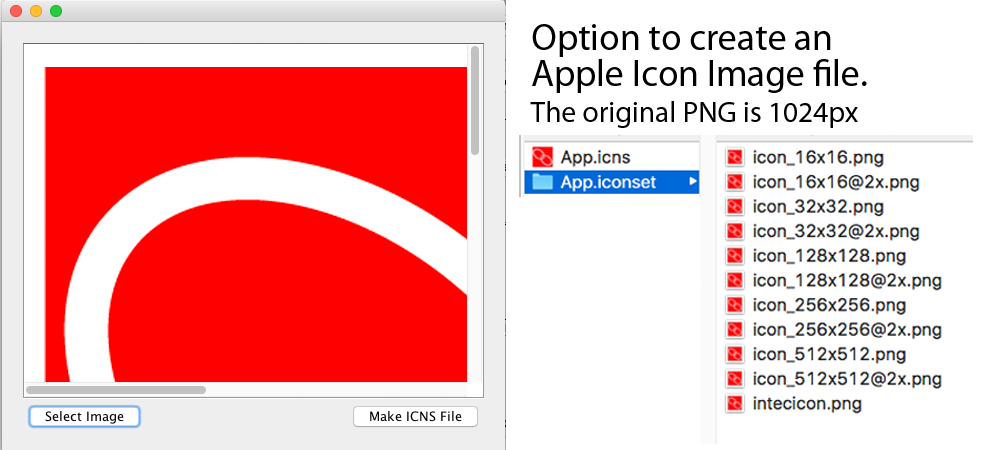Expand the App.iconset folder arrow

click(693, 182)
